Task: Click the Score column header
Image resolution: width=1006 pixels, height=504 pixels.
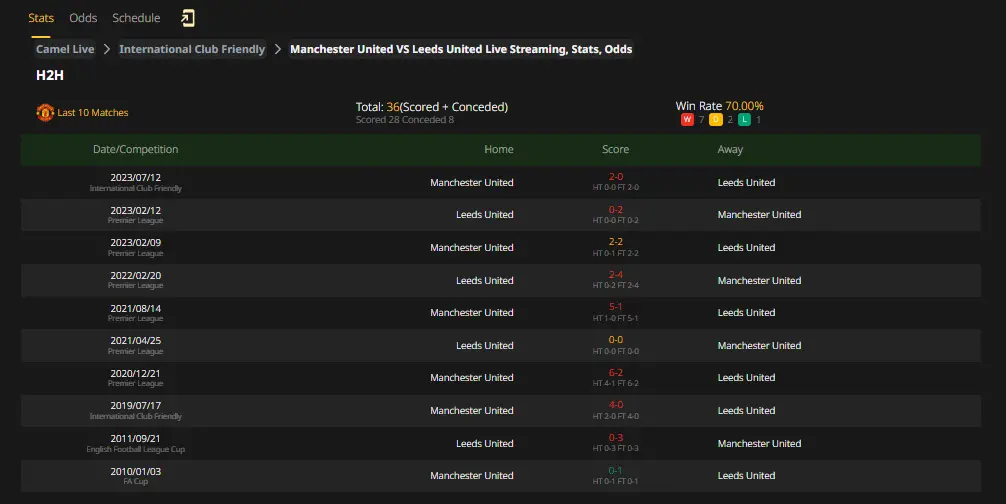Action: pyautogui.click(x=615, y=149)
